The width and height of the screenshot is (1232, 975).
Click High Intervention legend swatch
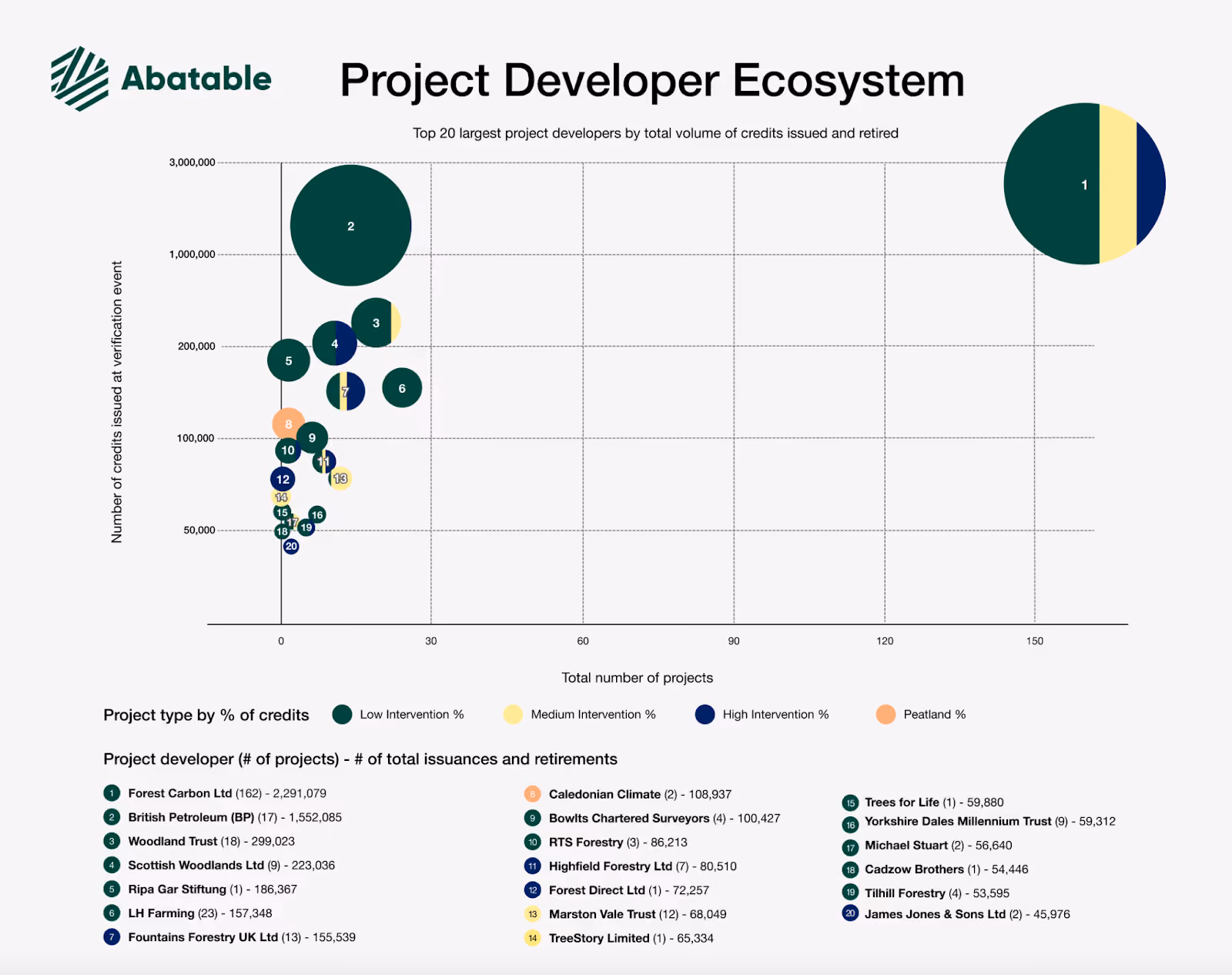tap(705, 715)
